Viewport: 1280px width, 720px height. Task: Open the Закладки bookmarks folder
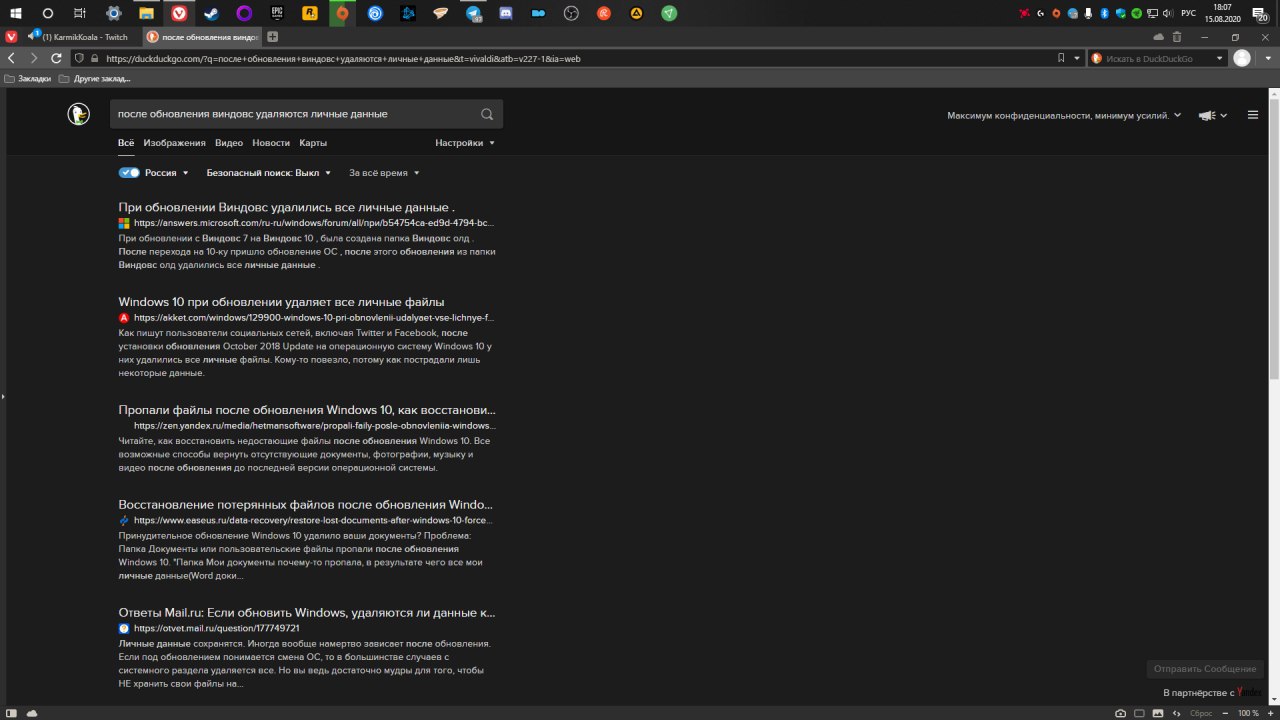(28, 78)
